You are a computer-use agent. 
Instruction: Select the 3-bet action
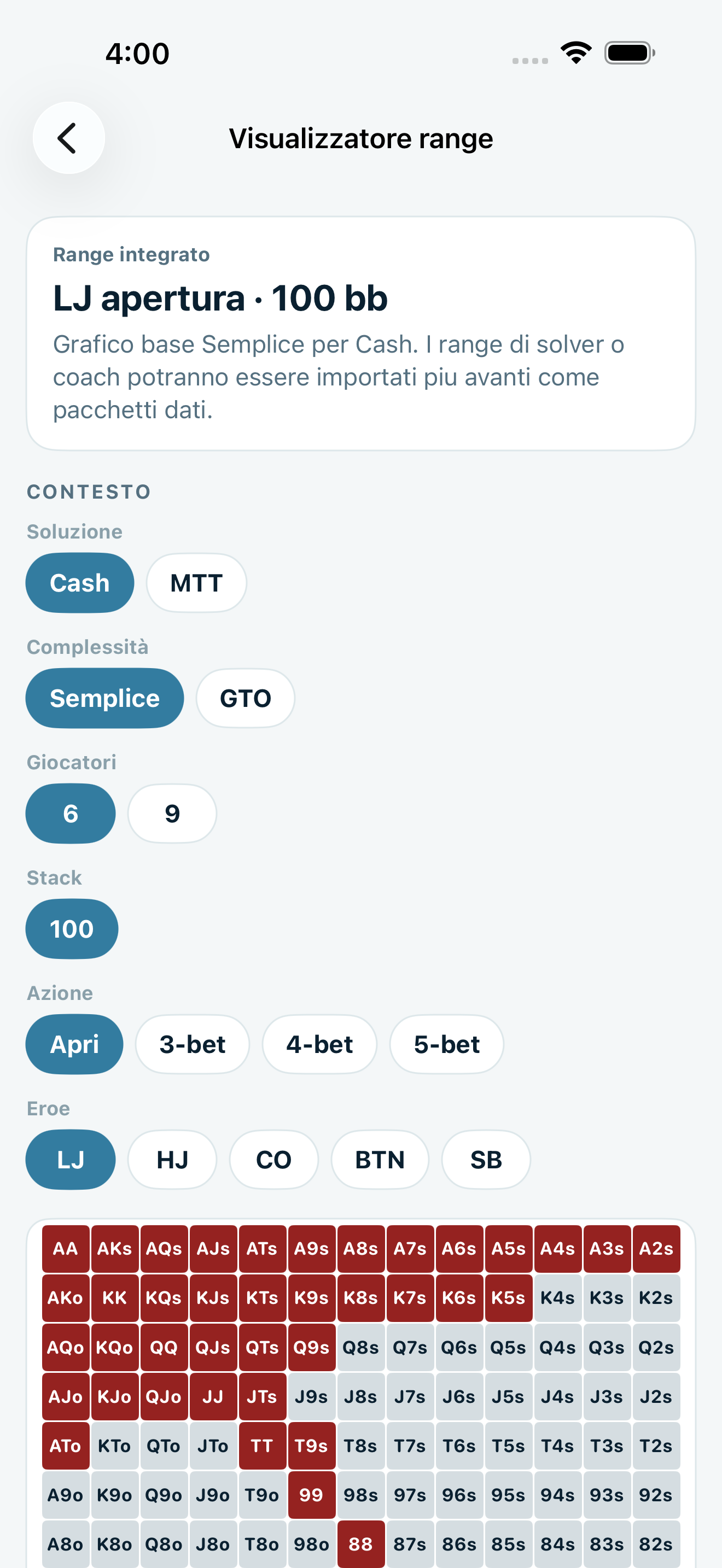[193, 1044]
